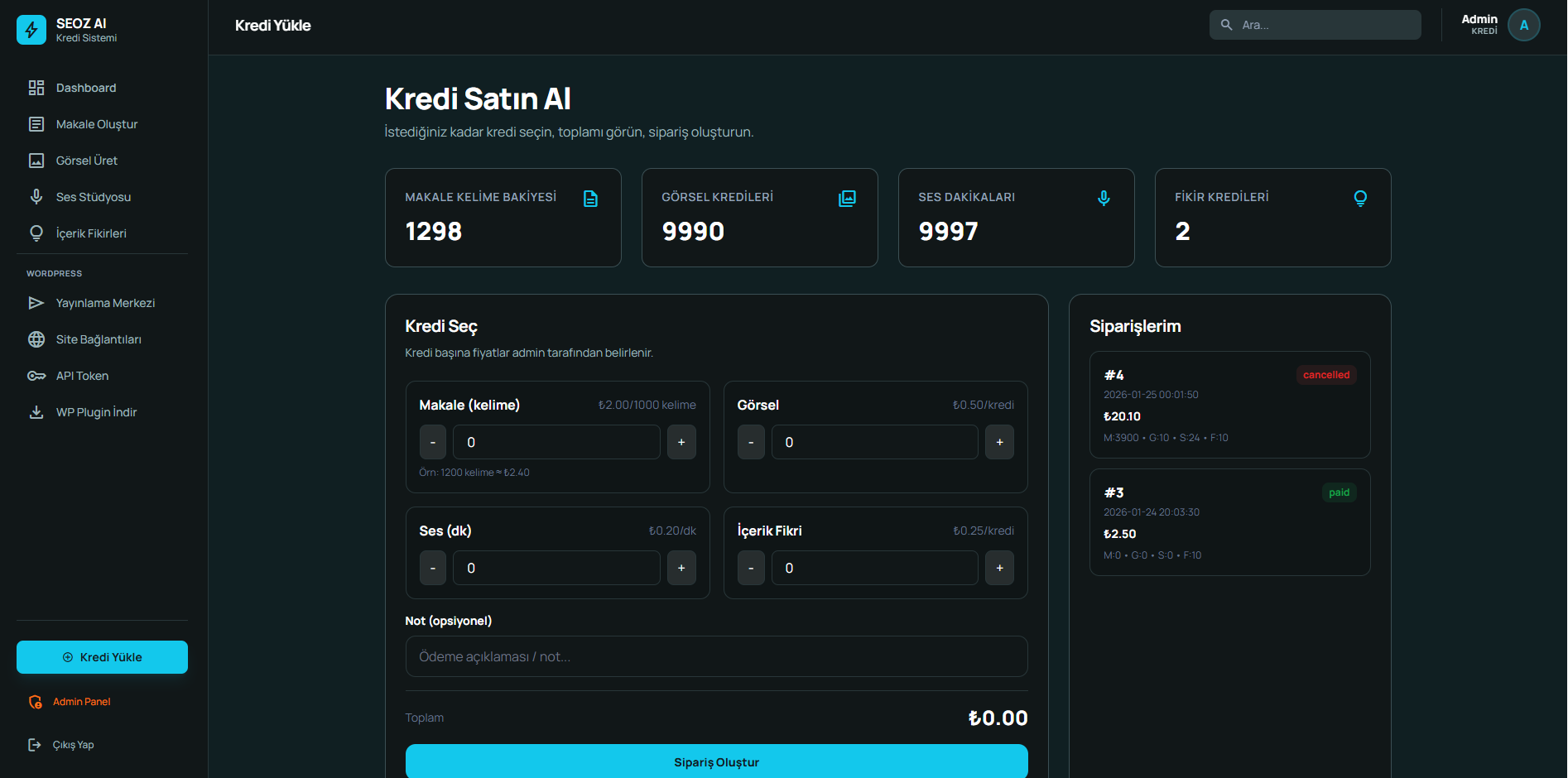Click the Çıkış Yap logout icon
This screenshot has width=1568, height=778.
35,745
